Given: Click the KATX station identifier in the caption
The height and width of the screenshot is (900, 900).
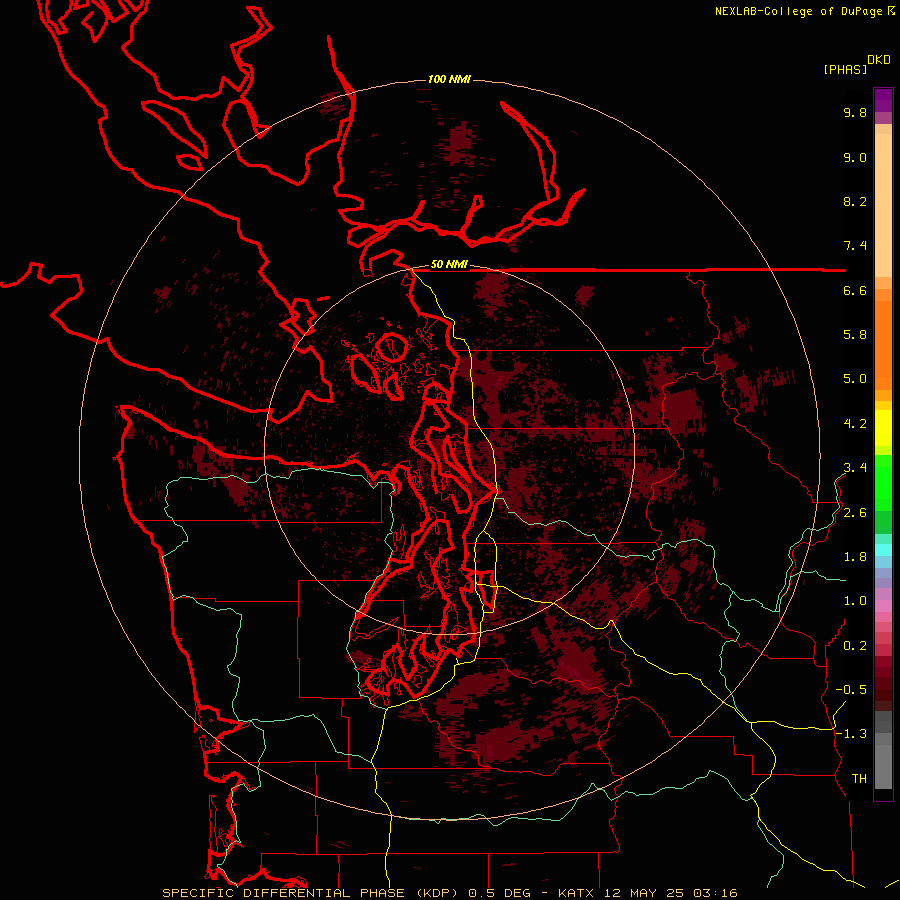Looking at the screenshot, I should coord(577,893).
